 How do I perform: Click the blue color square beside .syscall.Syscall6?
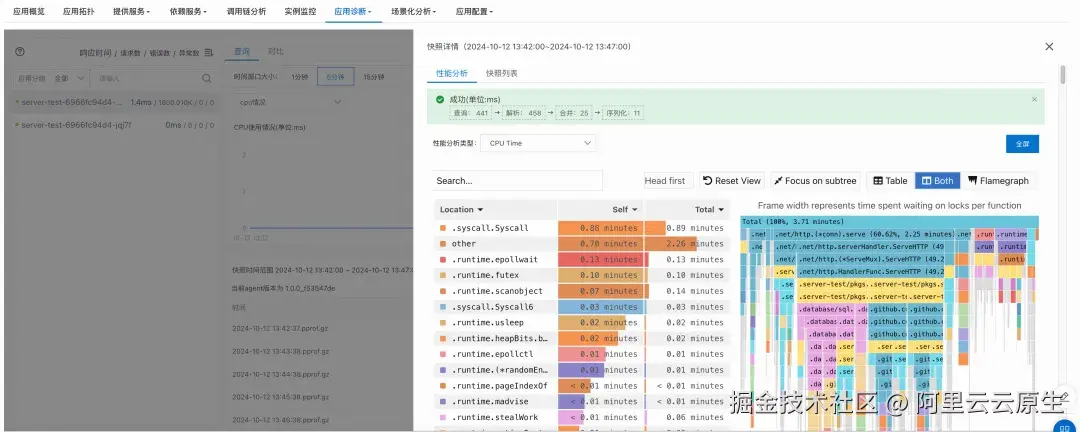tap(442, 307)
